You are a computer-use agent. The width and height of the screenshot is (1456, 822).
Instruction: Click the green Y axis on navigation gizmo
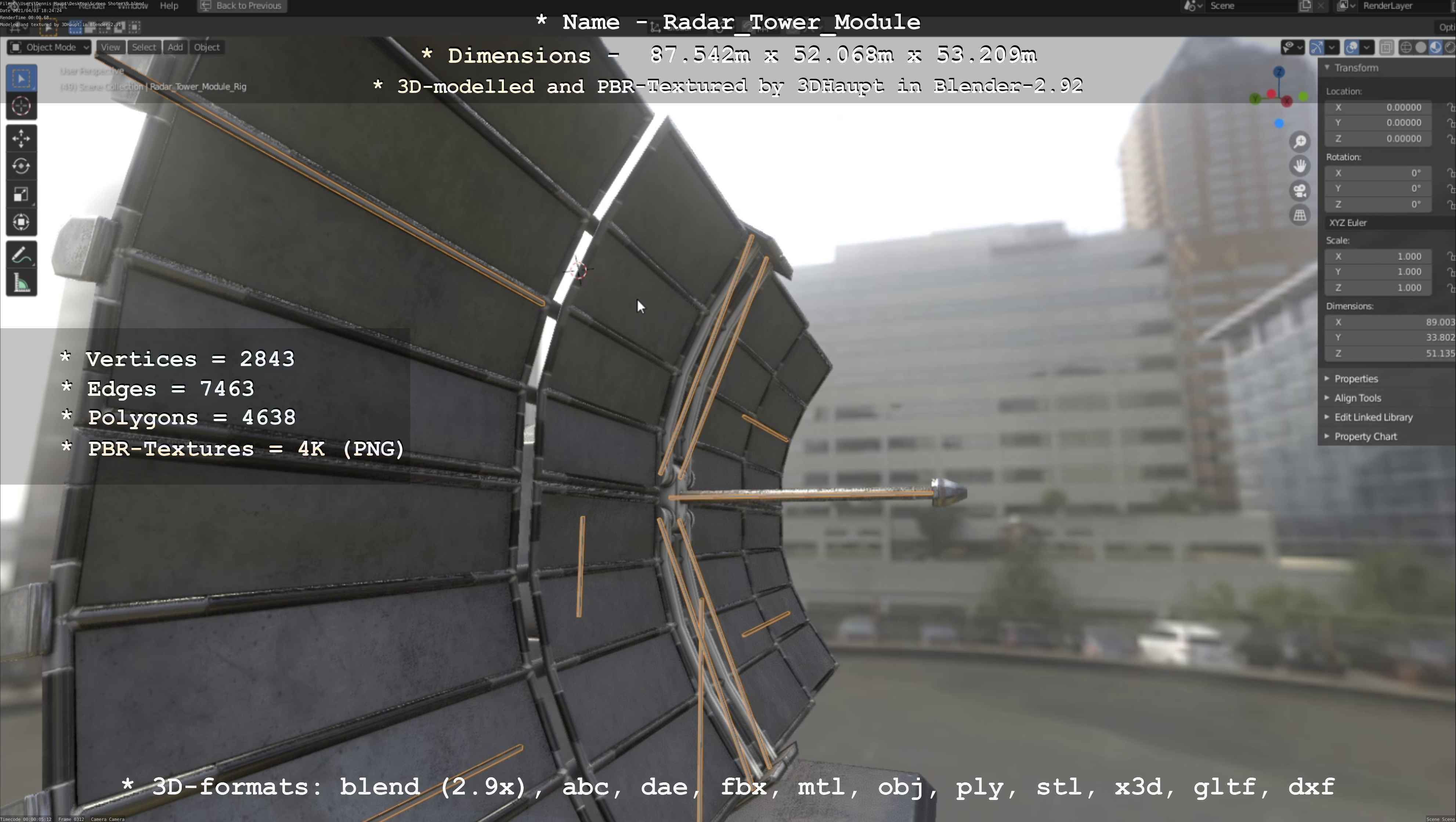[x=1256, y=99]
